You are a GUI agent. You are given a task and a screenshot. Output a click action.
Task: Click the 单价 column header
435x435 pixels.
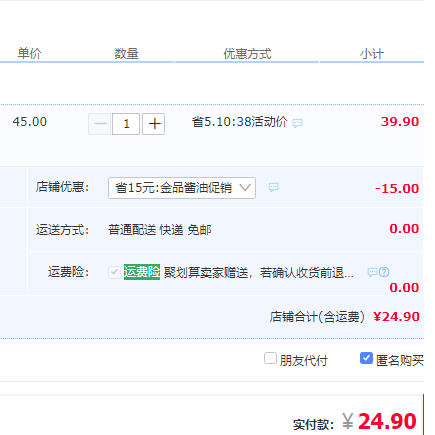(x=29, y=53)
